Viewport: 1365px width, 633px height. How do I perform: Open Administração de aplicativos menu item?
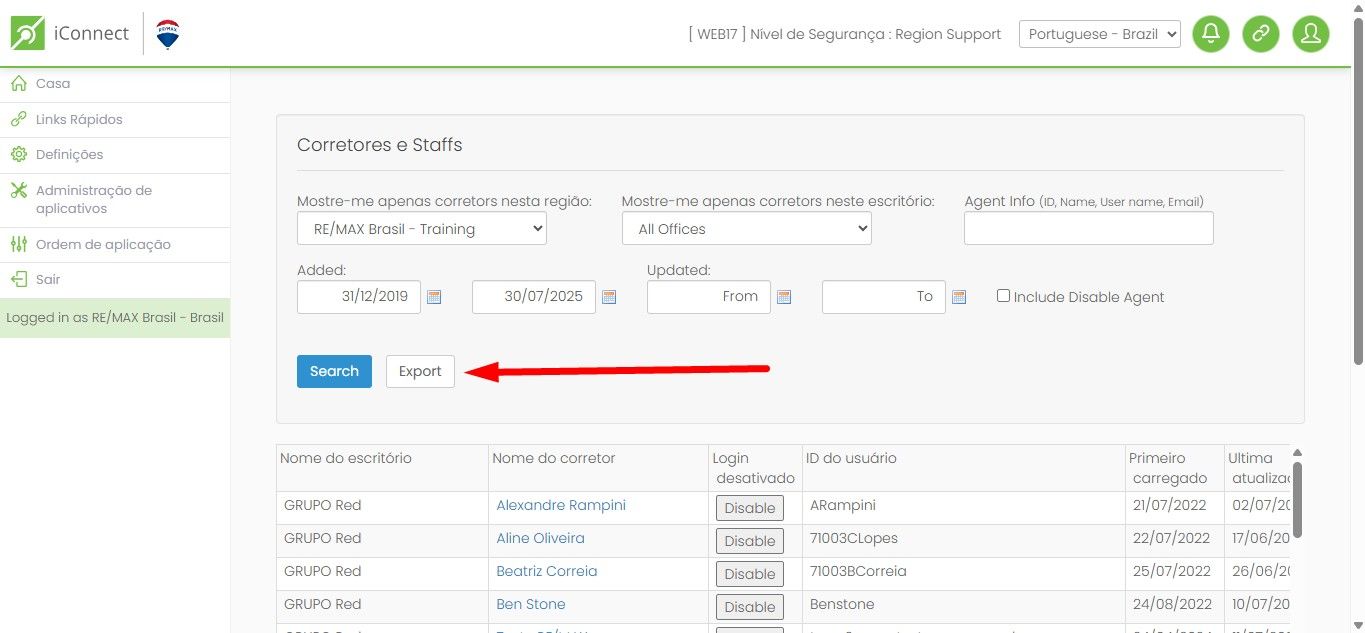pos(115,199)
